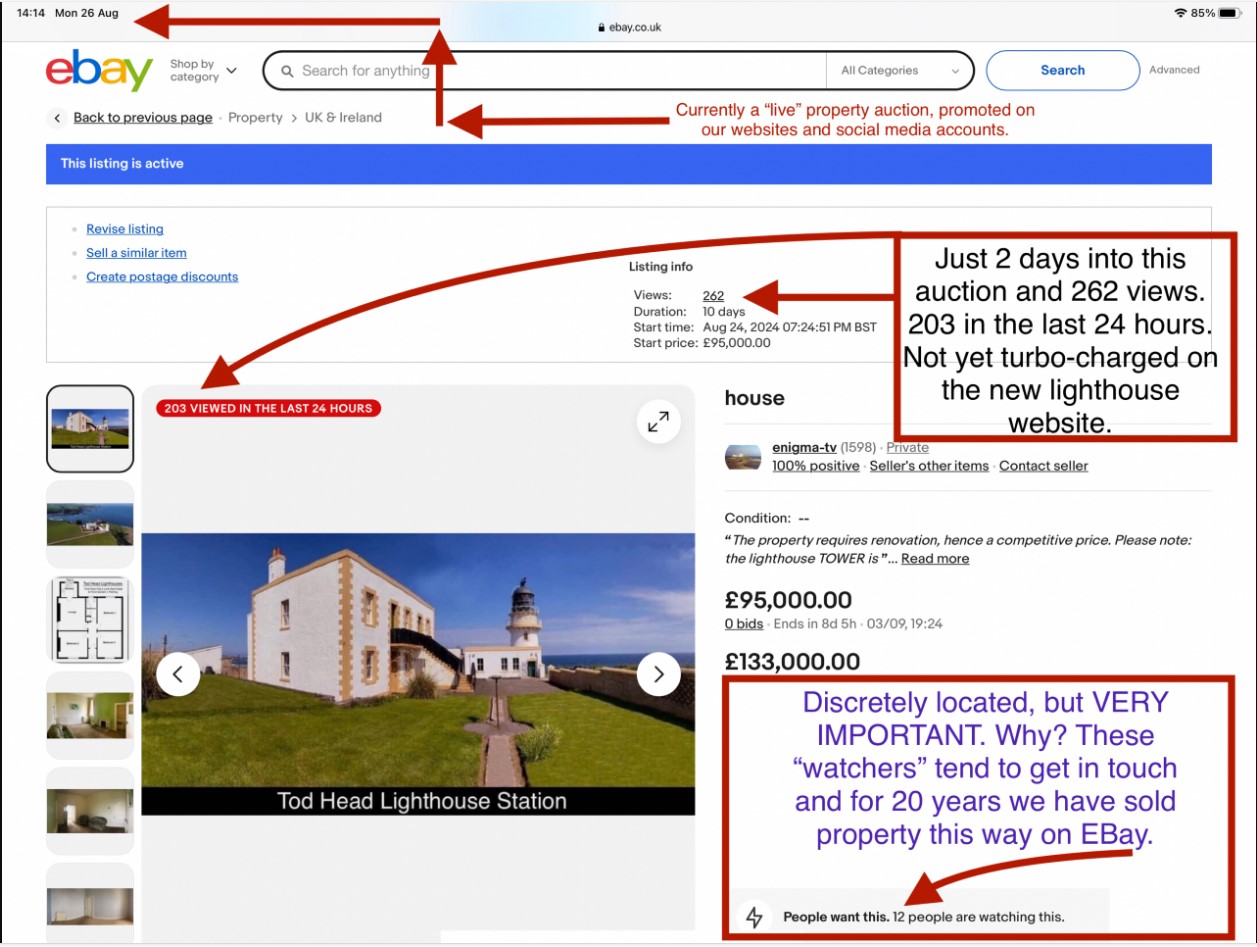The width and height of the screenshot is (1257, 947).
Task: Click Private seller link
Action: point(907,448)
